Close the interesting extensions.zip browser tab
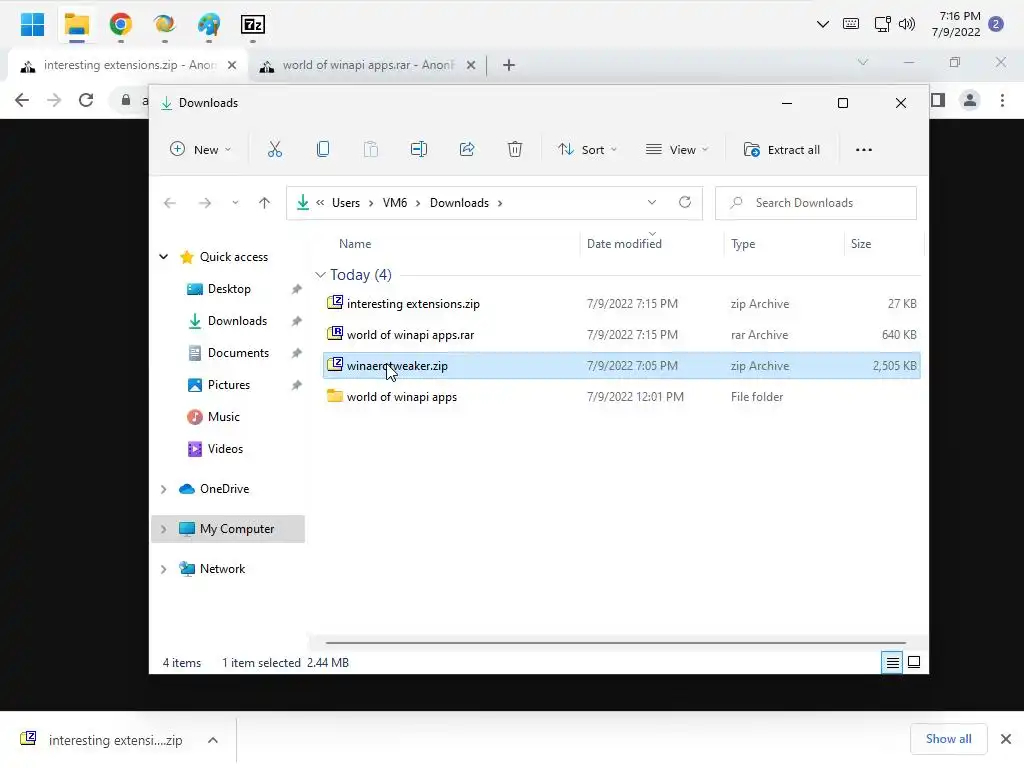1024x768 pixels. tap(232, 65)
